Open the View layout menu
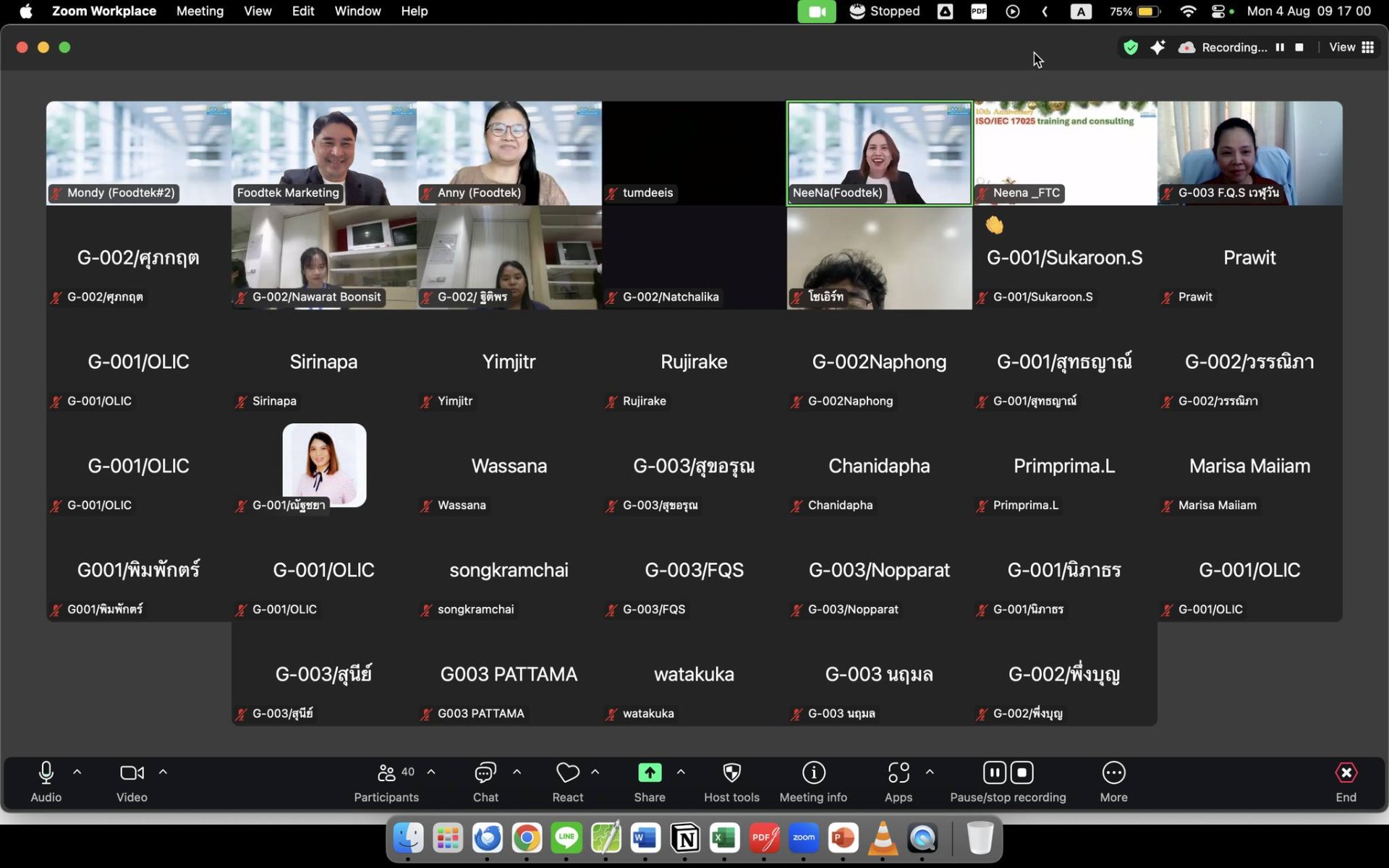1389x868 pixels. coord(1351,47)
